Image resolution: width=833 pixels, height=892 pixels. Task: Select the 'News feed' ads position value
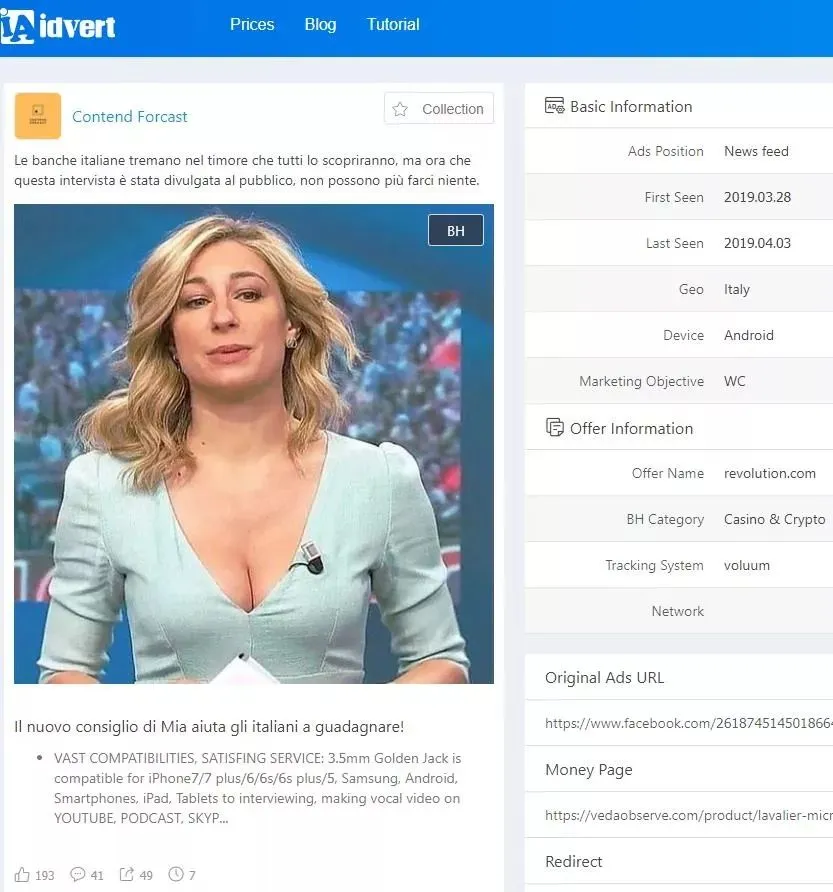point(756,151)
